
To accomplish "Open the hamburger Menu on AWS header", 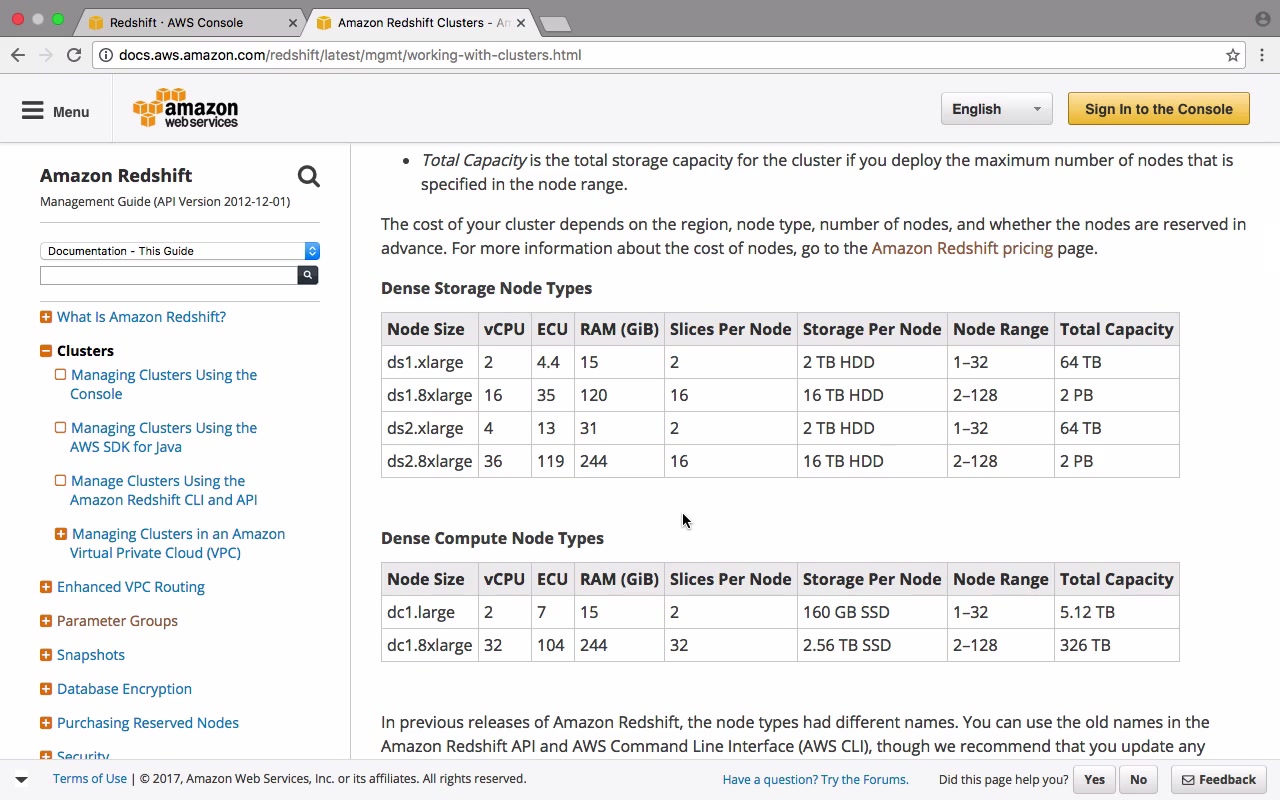I will (56, 111).
